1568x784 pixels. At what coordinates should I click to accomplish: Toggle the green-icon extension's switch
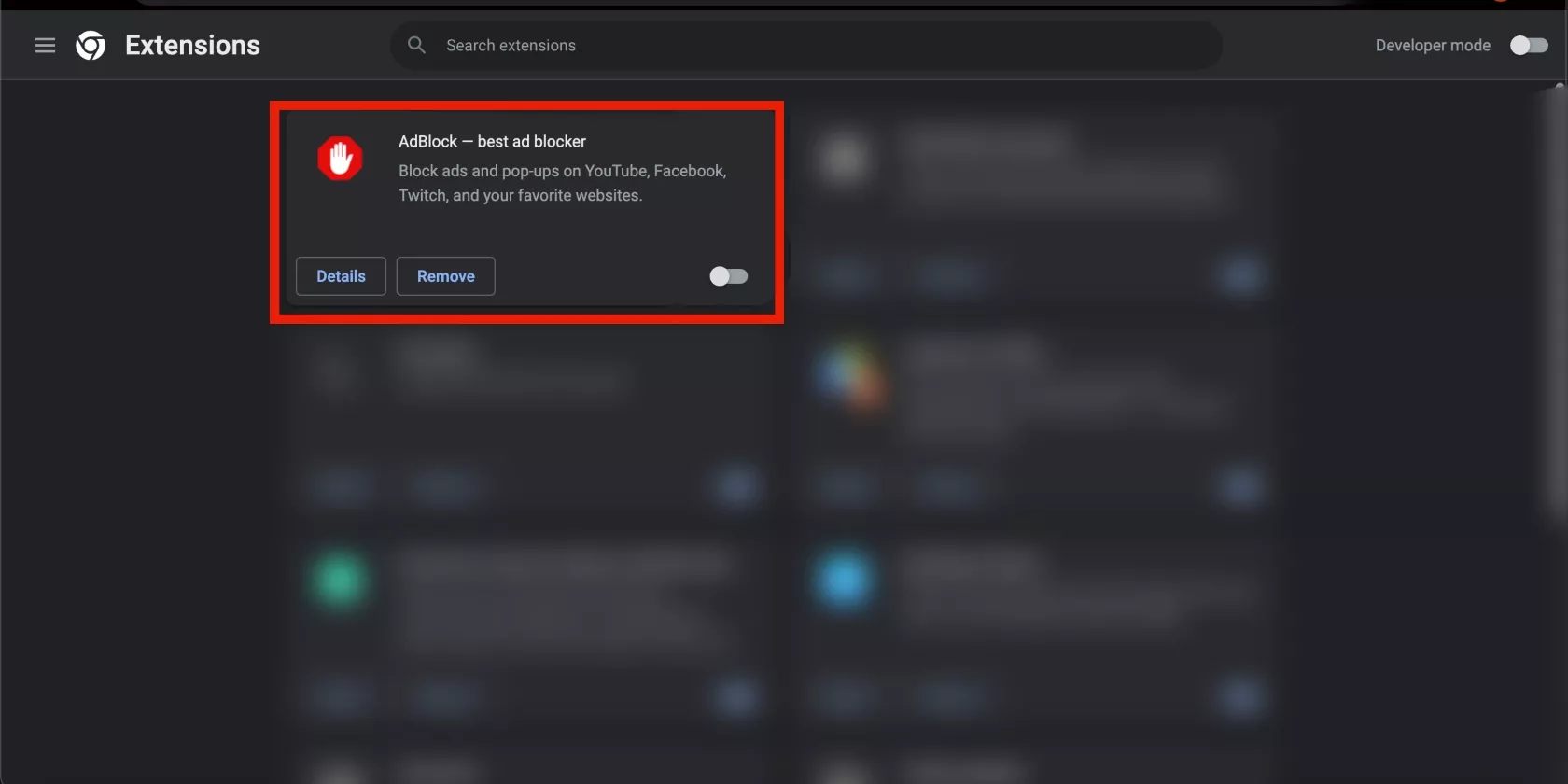(x=736, y=697)
